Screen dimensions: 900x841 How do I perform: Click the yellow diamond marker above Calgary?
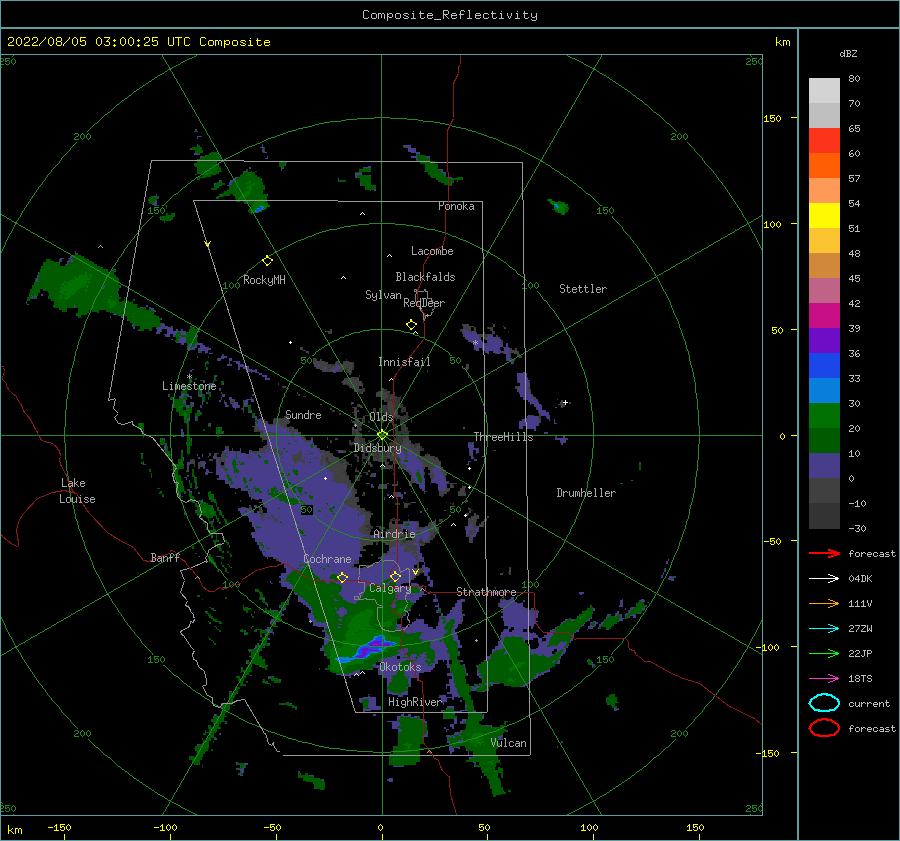tap(395, 576)
